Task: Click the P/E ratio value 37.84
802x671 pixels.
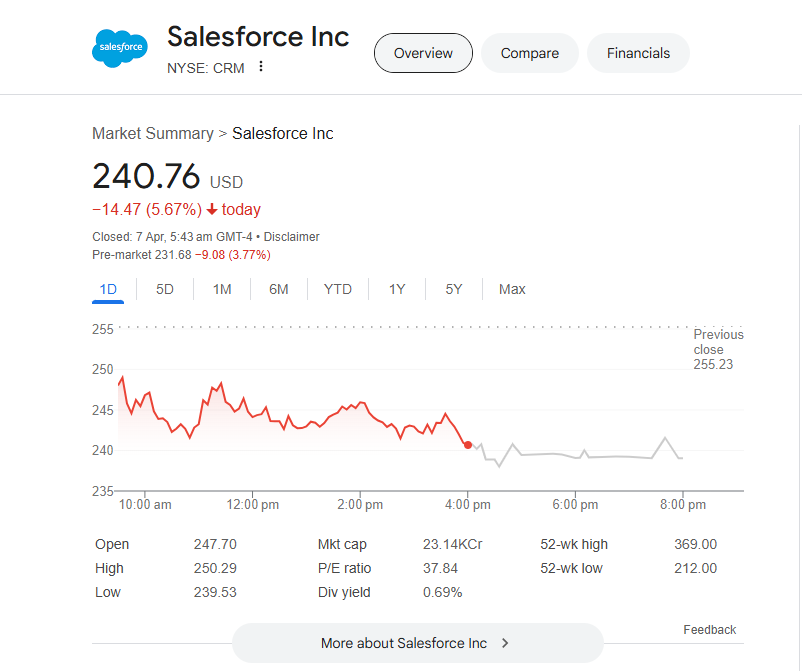Action: click(440, 568)
